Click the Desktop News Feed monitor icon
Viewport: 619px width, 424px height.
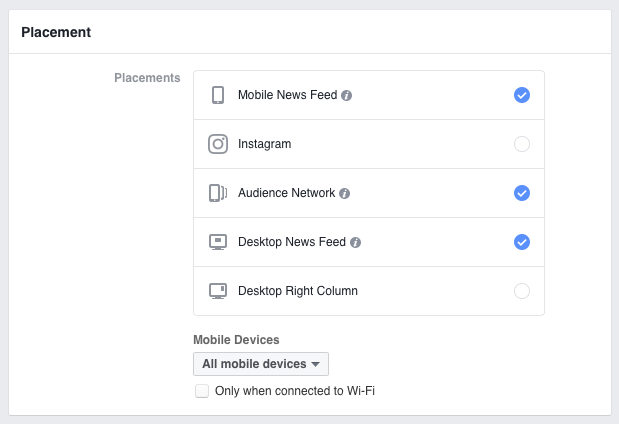tap(218, 242)
